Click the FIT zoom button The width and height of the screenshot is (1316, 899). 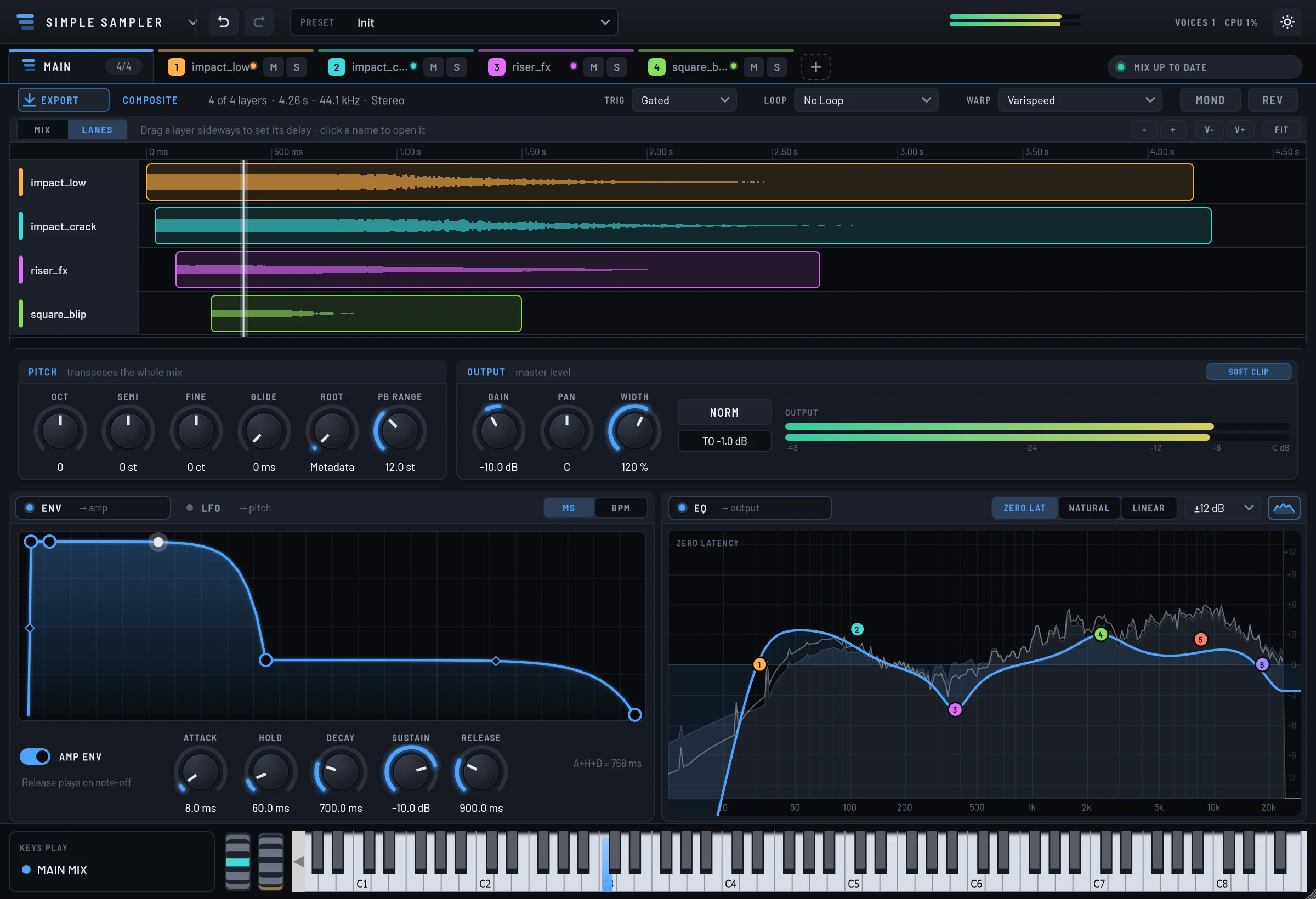click(1281, 129)
